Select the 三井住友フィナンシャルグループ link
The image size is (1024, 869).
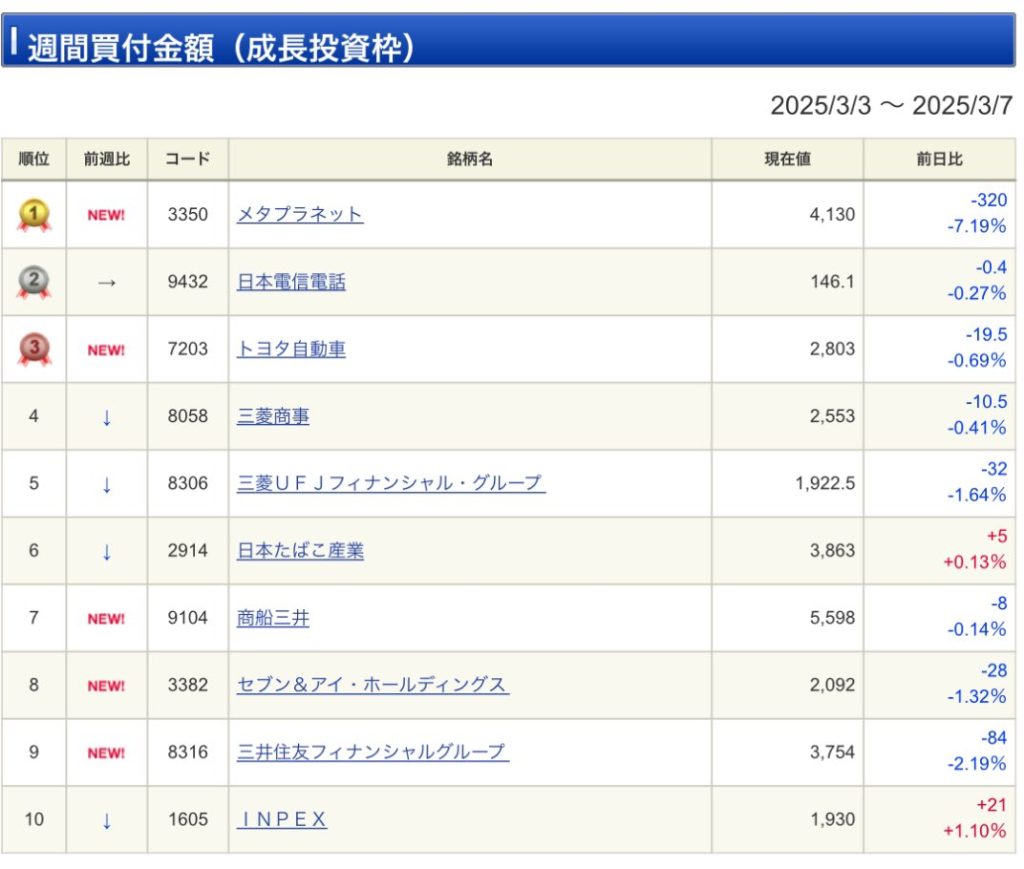[372, 753]
